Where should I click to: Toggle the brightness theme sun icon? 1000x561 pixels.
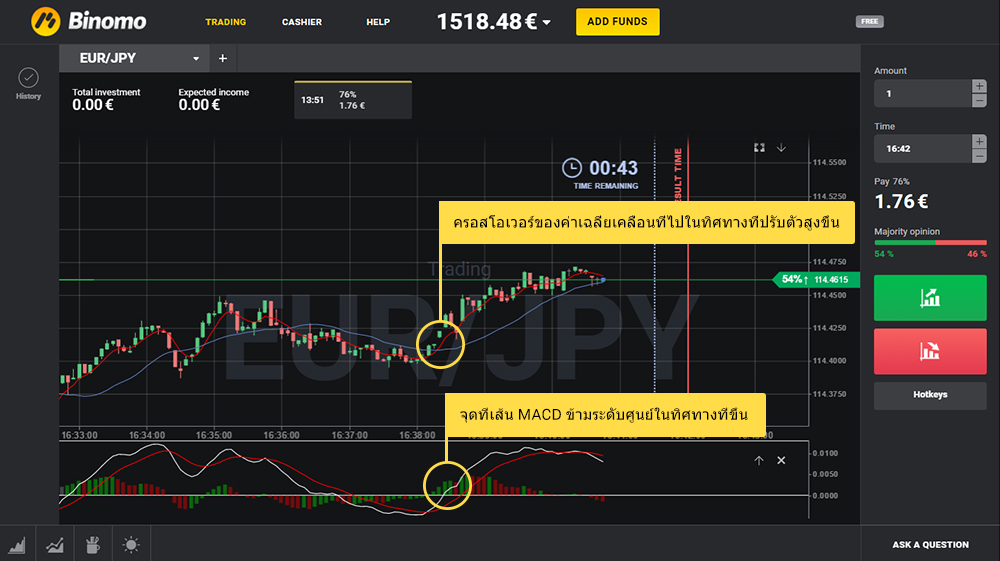click(131, 545)
